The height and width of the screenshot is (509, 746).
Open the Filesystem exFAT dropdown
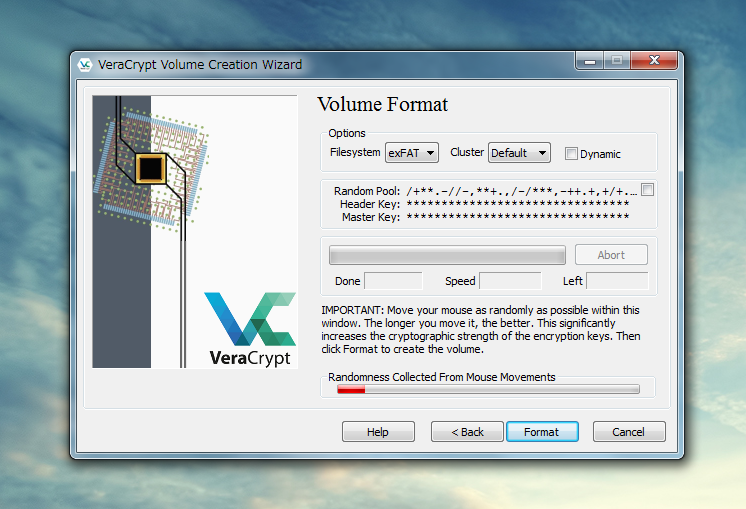(412, 153)
